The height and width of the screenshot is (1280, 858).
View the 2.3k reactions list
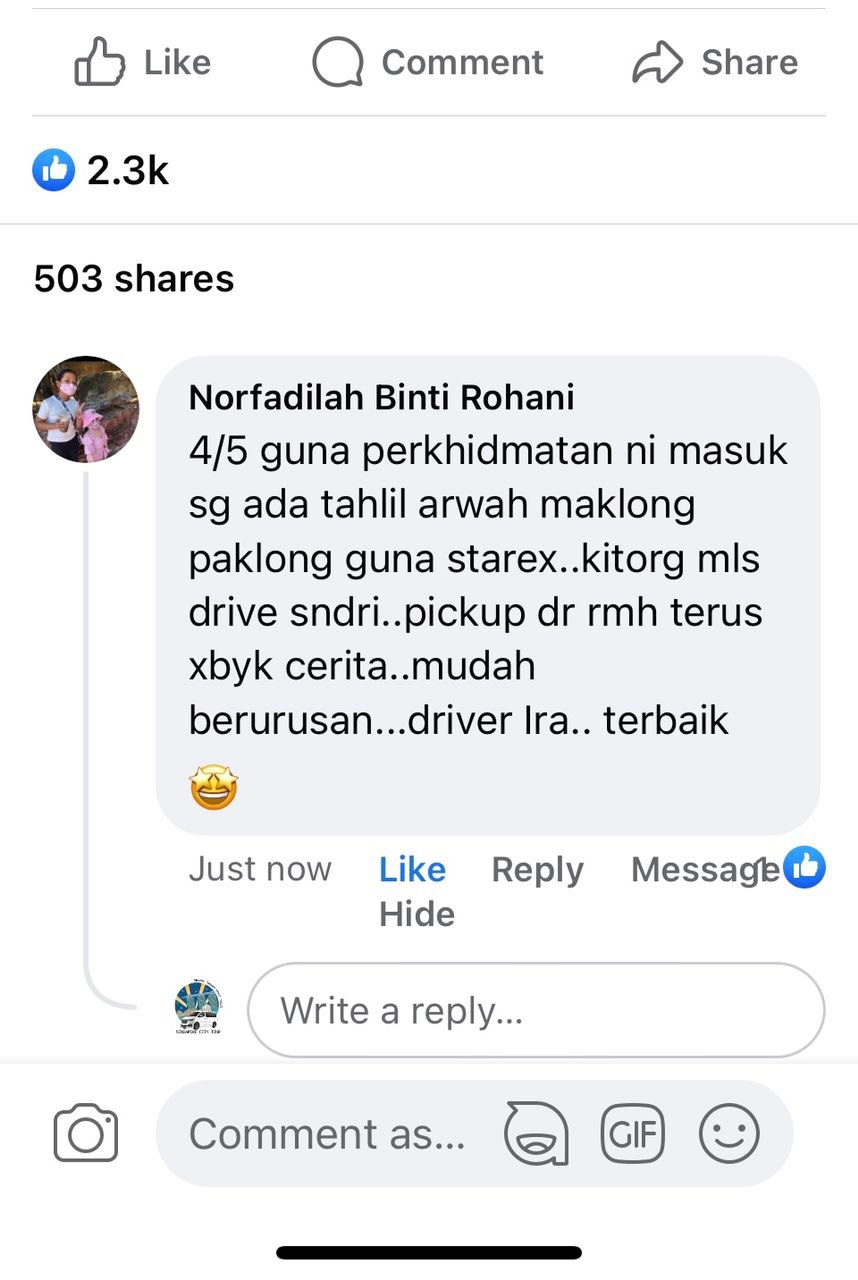tap(101, 171)
